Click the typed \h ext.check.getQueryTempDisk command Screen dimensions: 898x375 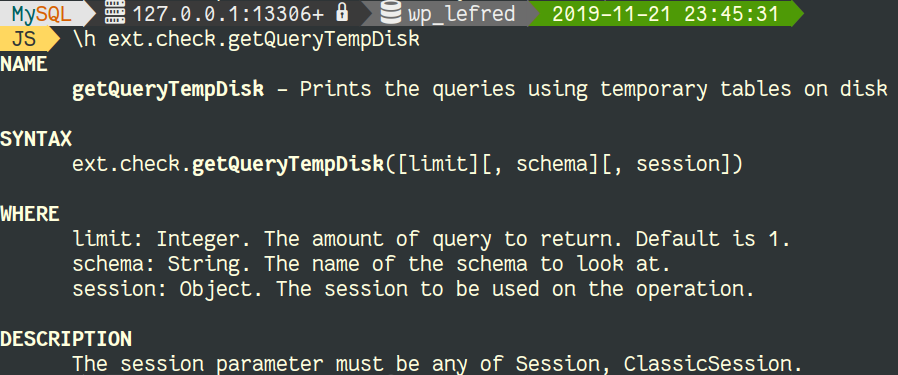246,40
